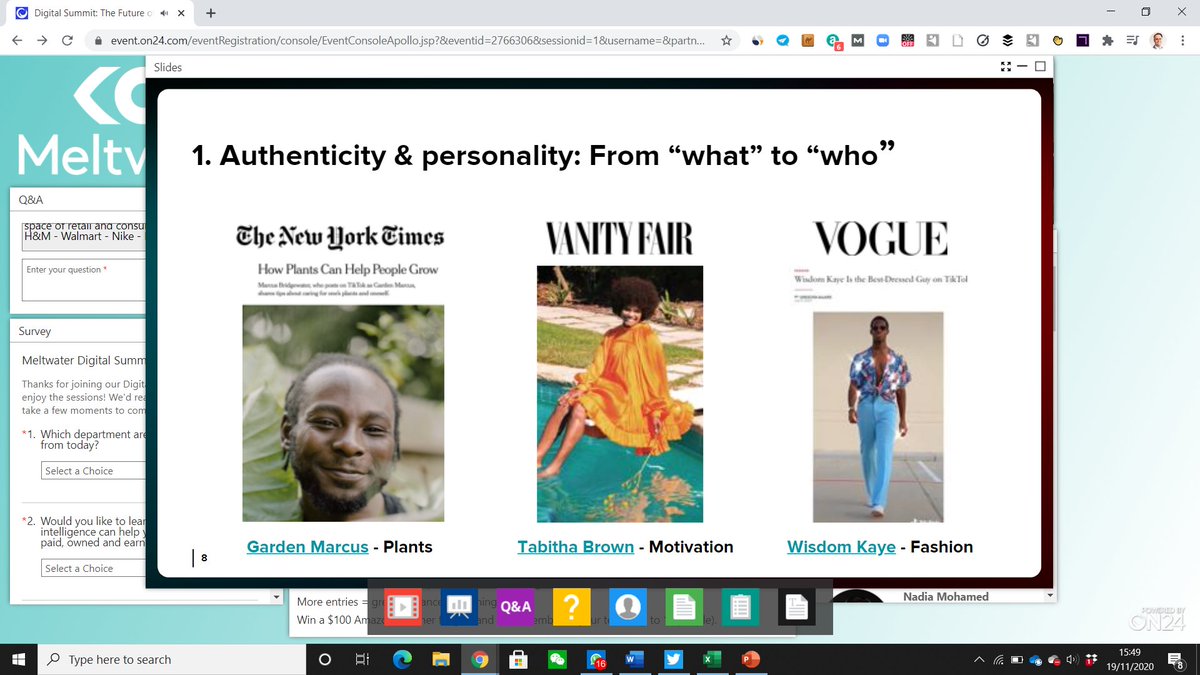Open PowerPoint from taskbar
Image resolution: width=1200 pixels, height=675 pixels.
click(x=750, y=659)
